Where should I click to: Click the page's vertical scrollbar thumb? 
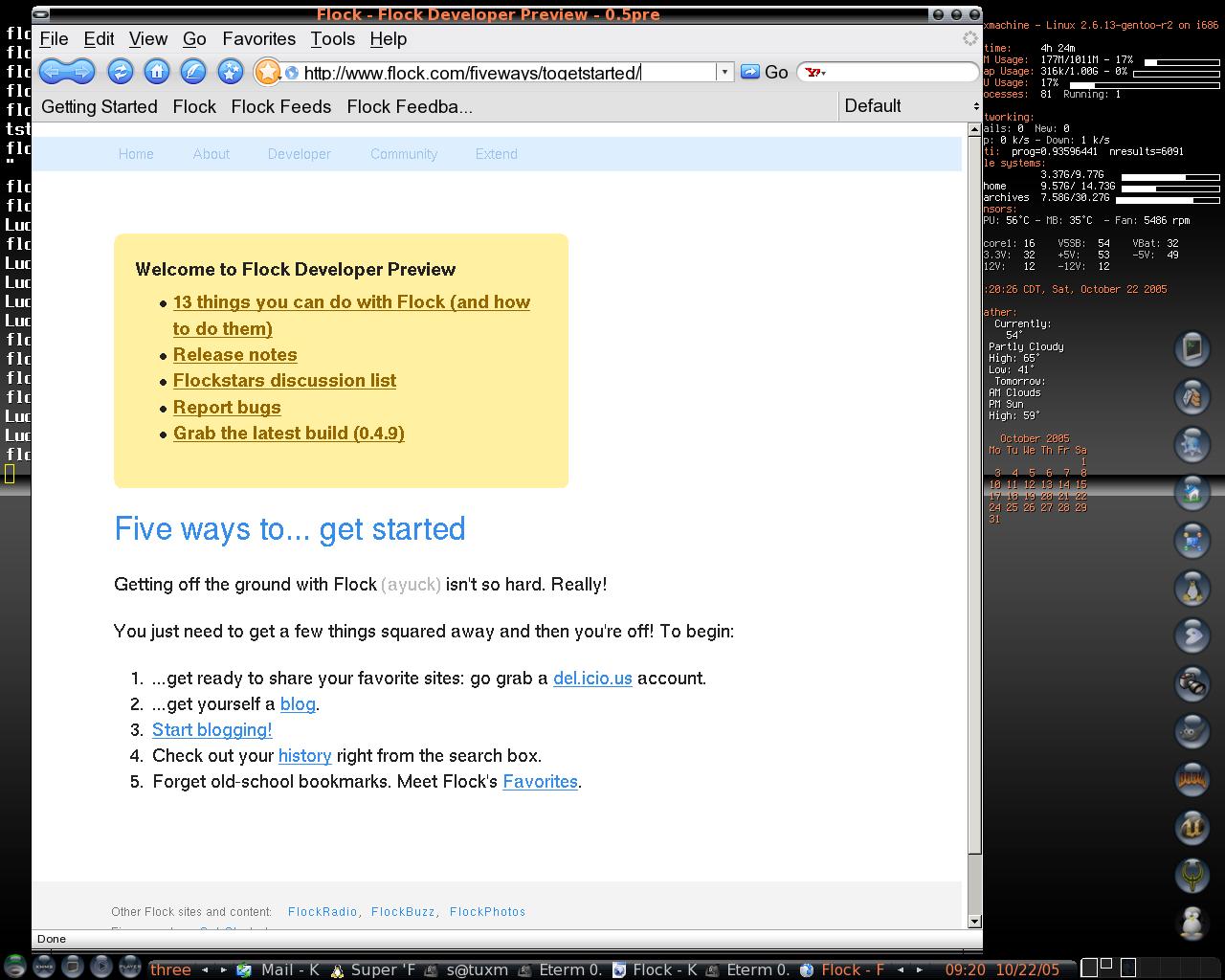click(975, 493)
